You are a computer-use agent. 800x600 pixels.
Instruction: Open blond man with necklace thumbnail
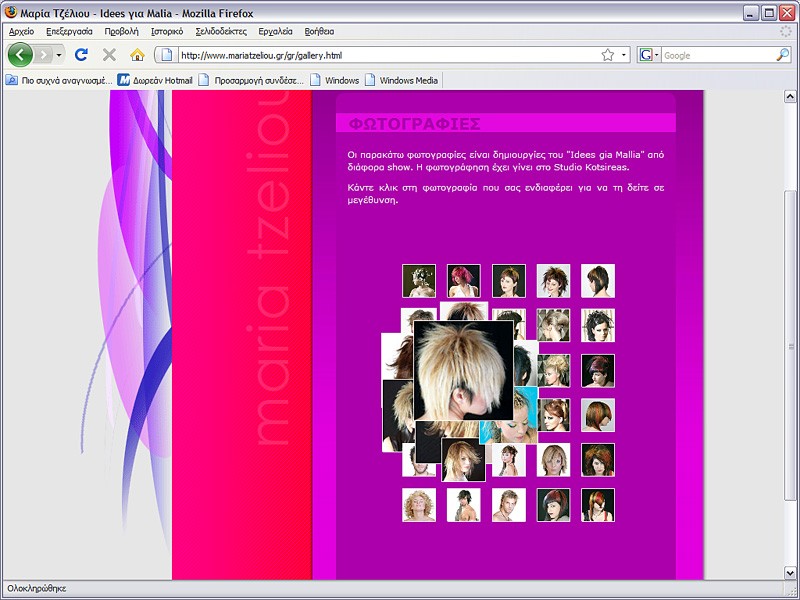point(509,505)
